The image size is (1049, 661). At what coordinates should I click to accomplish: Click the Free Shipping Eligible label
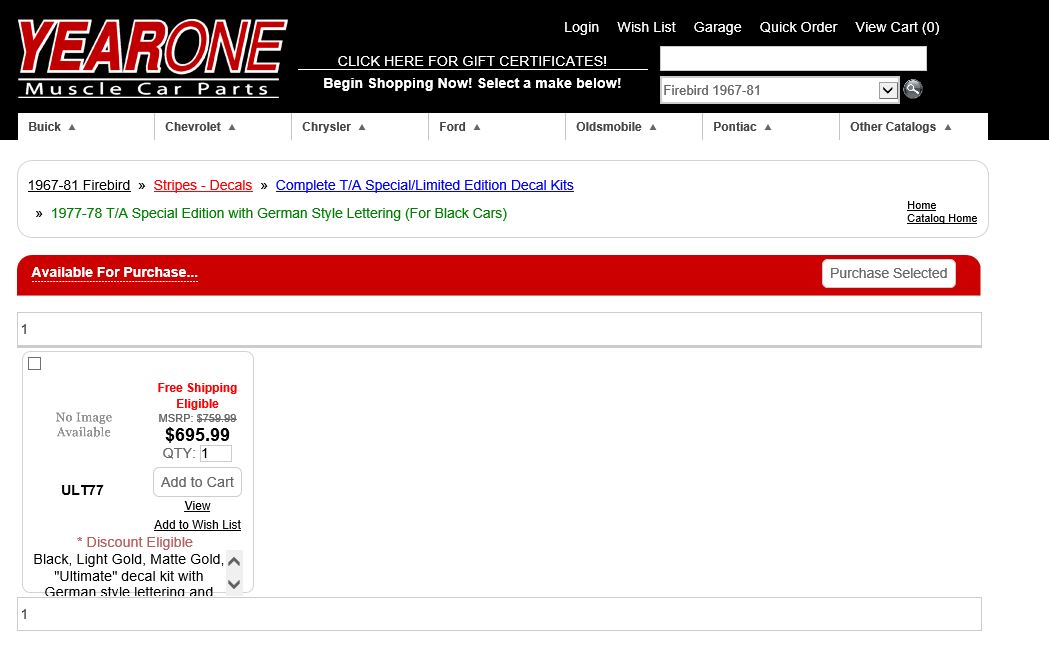(x=197, y=395)
